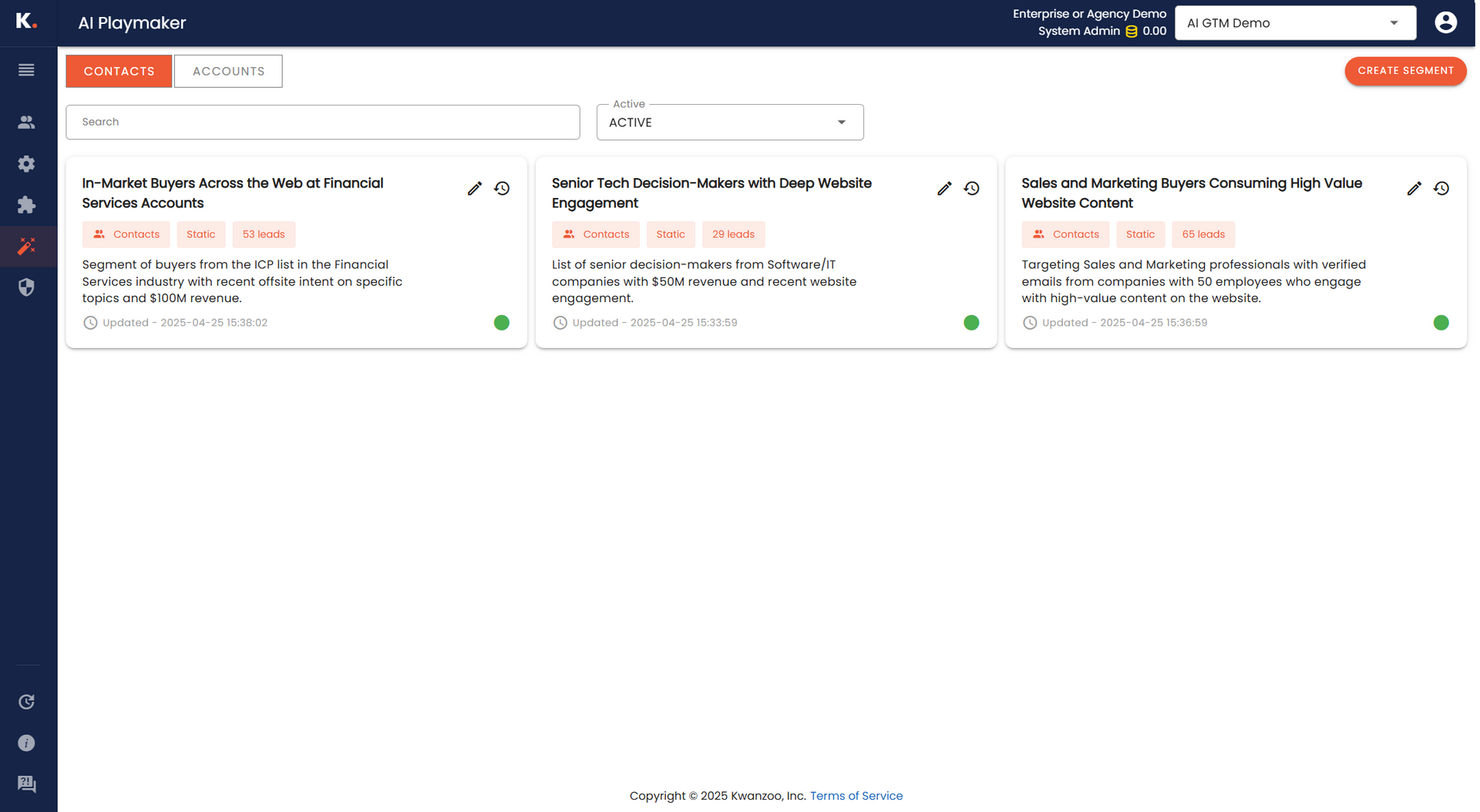Click the segment Search field
Viewport: 1480px width, 812px height.
coord(322,122)
